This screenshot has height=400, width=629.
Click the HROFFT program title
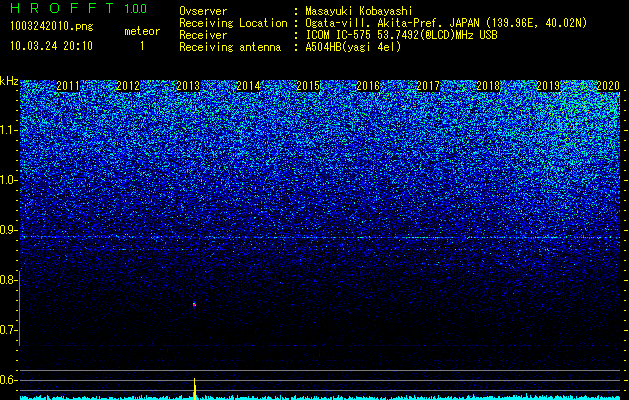click(x=62, y=8)
